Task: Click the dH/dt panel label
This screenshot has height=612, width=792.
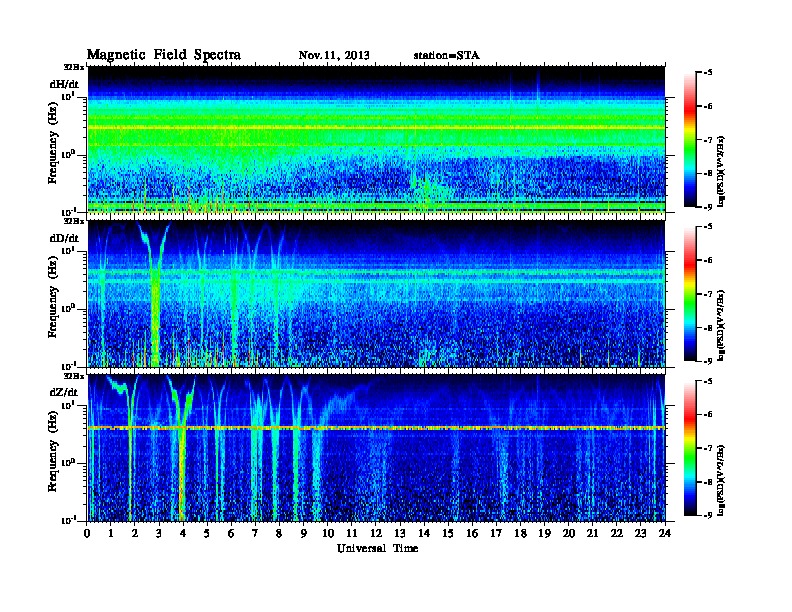Action: coord(64,84)
